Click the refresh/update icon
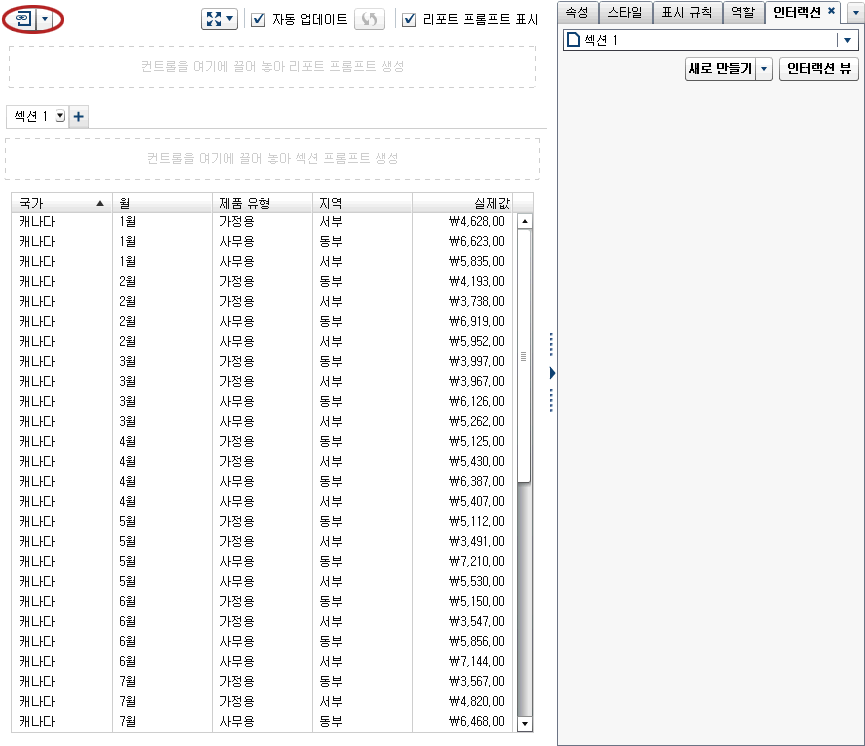The height and width of the screenshot is (746, 865). [369, 19]
